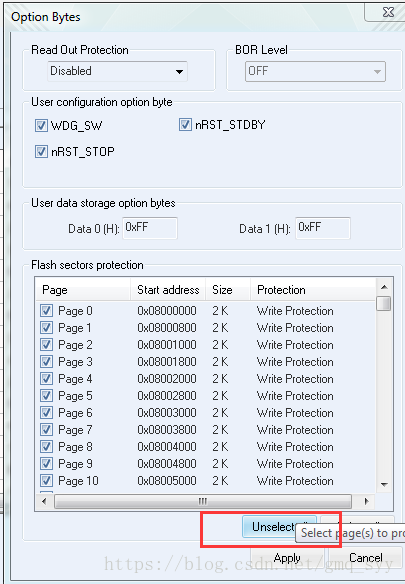Uncheck Page 7 checkbox
The image size is (405, 584).
(x=46, y=430)
